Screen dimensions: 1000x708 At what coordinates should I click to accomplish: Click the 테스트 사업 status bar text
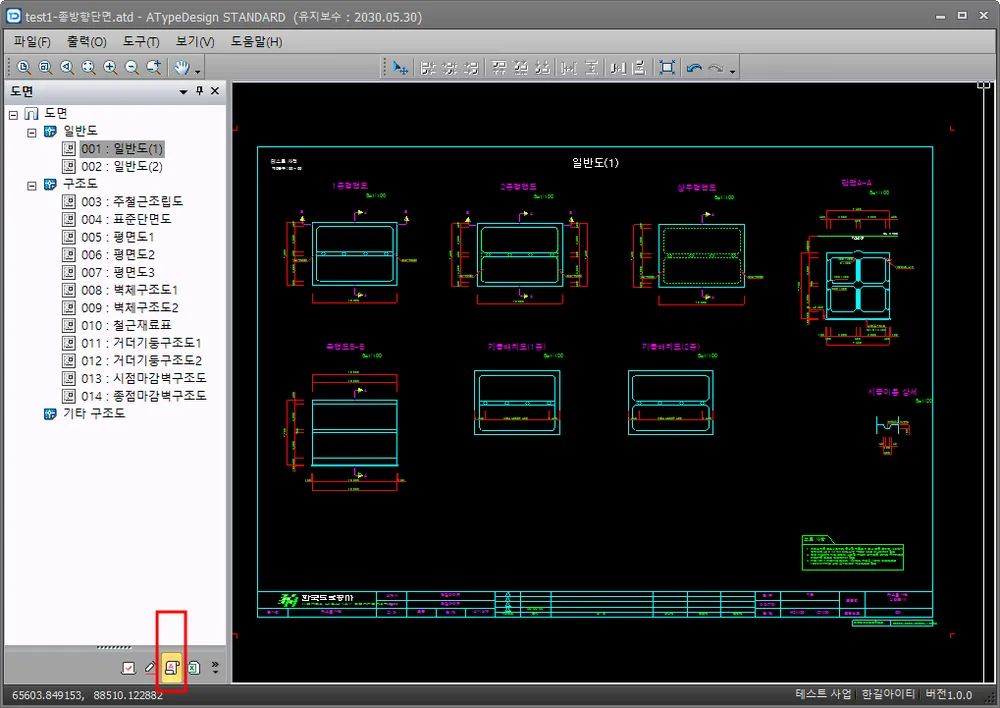click(823, 694)
